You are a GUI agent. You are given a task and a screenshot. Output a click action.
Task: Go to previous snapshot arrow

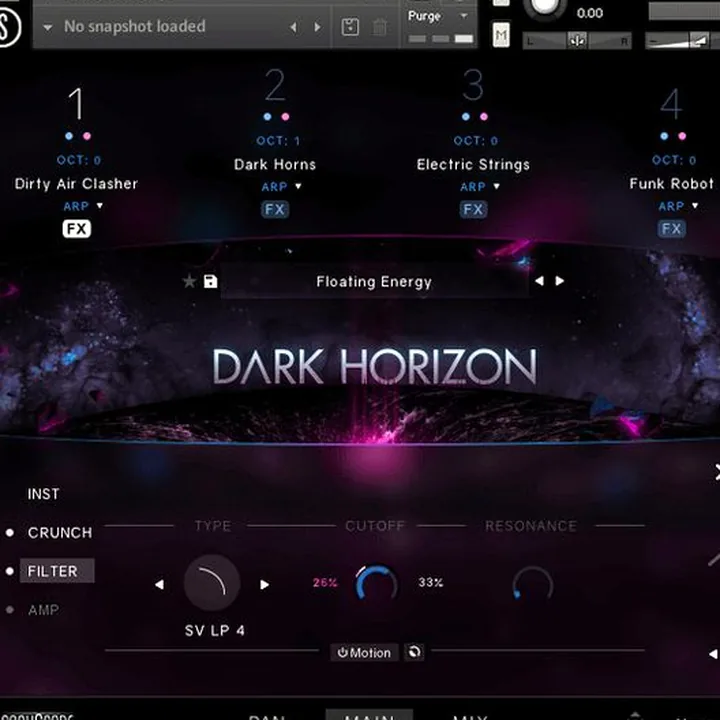pos(293,28)
